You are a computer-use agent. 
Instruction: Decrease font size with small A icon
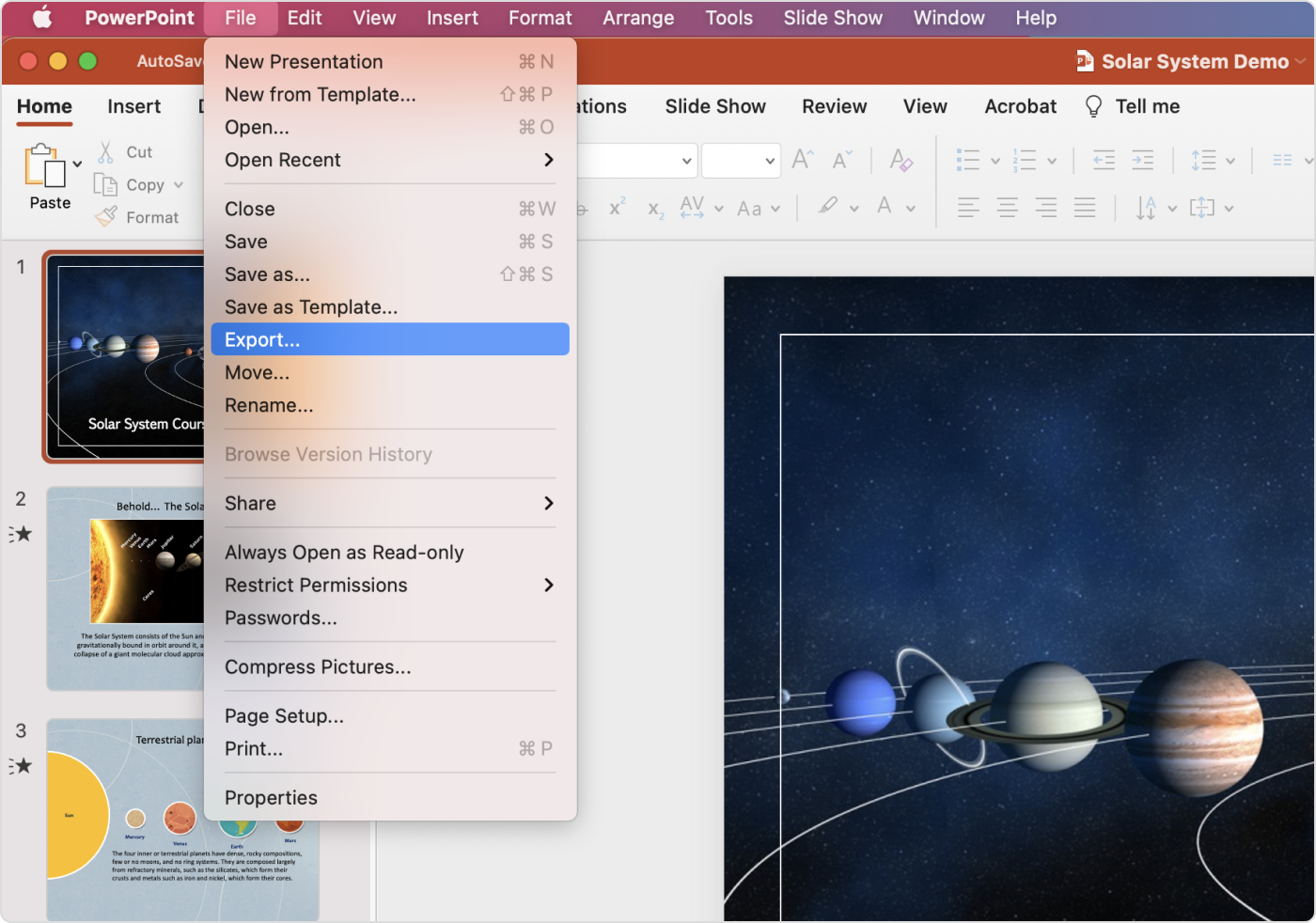[x=842, y=160]
